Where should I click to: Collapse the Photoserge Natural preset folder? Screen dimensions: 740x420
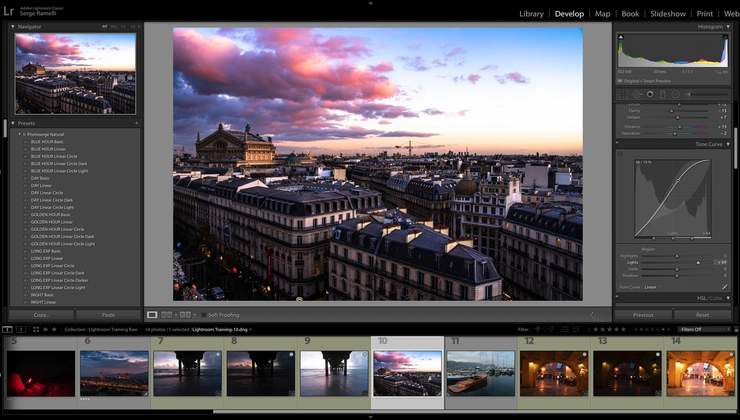(x=19, y=134)
